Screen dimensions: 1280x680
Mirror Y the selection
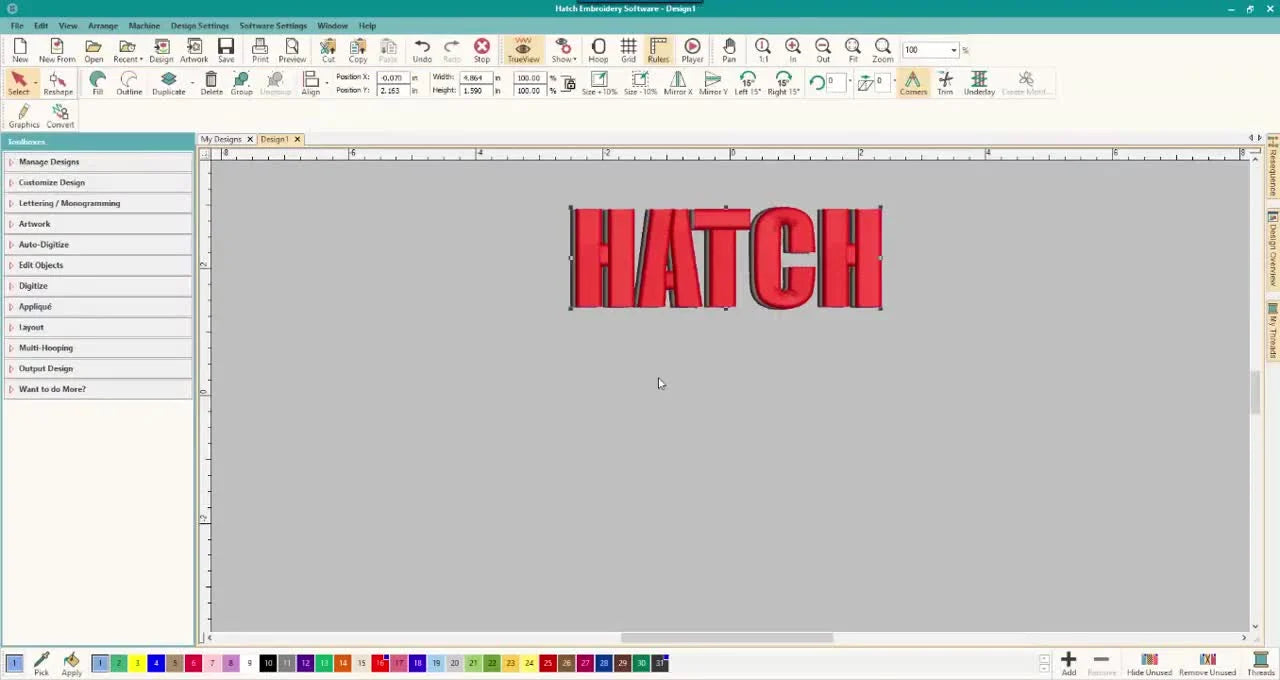click(x=713, y=83)
